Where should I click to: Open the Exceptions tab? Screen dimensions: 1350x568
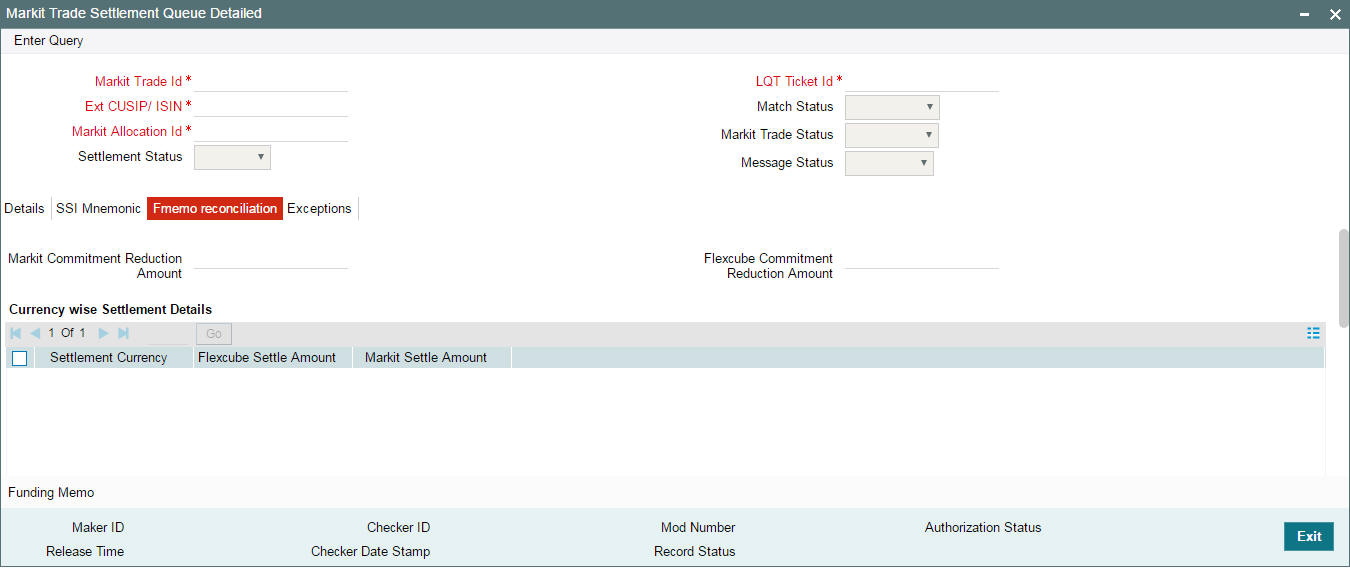(x=319, y=208)
